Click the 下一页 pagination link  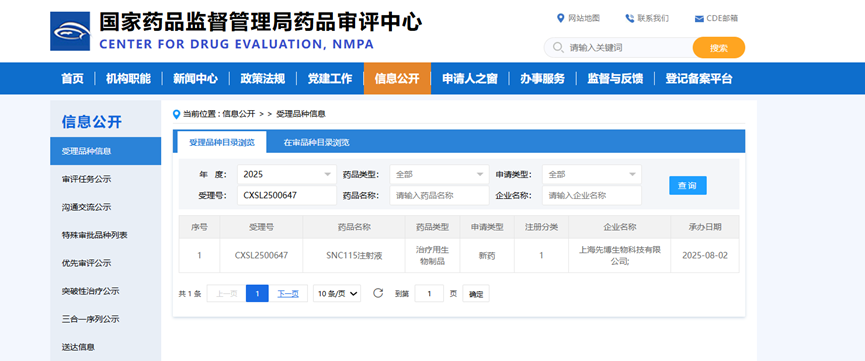click(288, 294)
